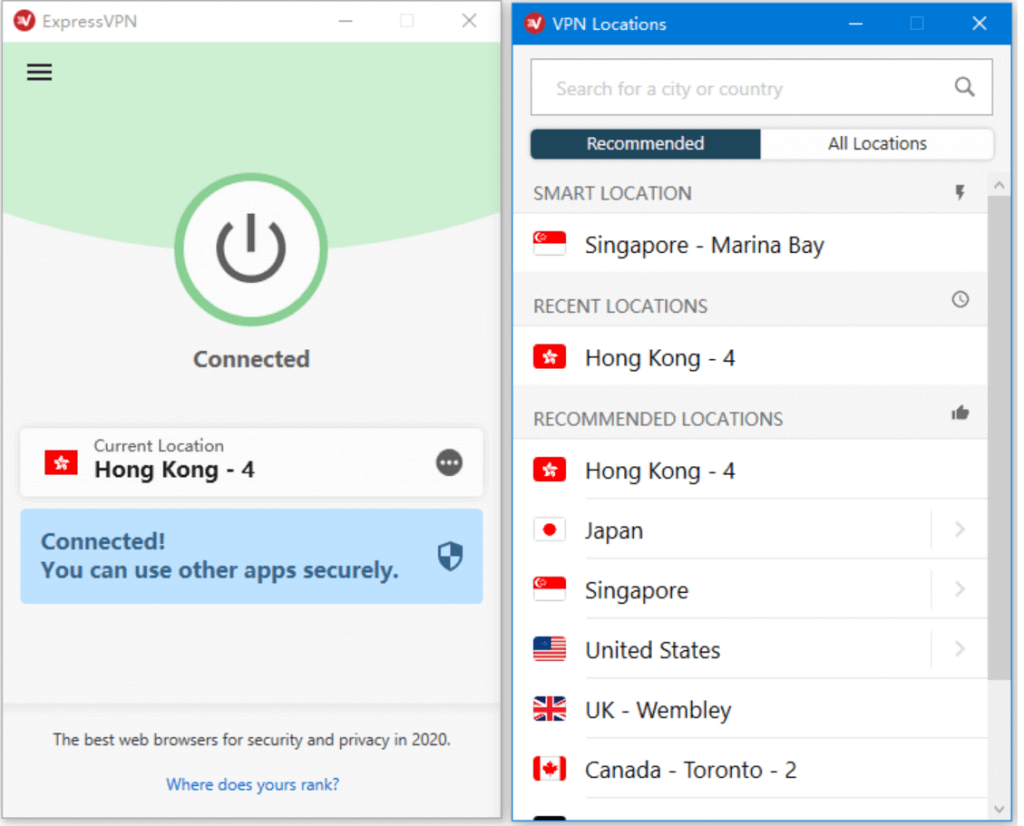Click the Singapore flag in Recommended Locations list
The width and height of the screenshot is (1024, 826).
(549, 589)
